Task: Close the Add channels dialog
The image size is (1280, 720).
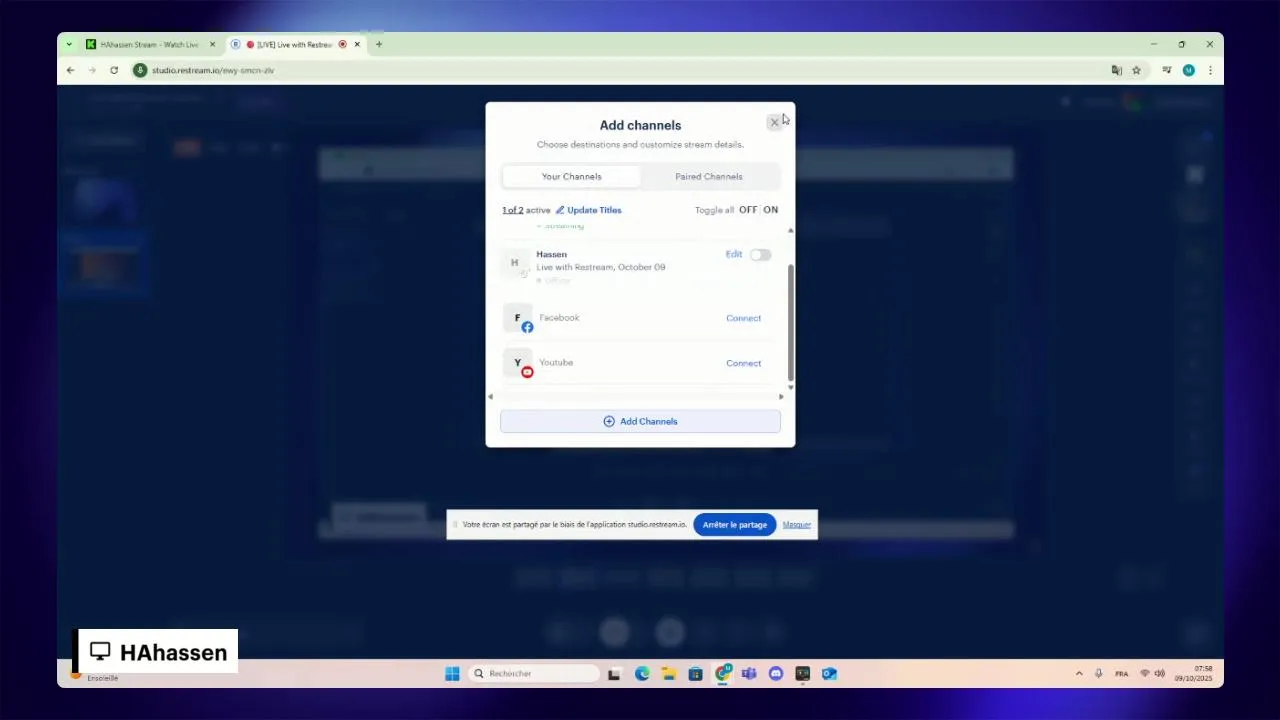Action: coord(774,122)
